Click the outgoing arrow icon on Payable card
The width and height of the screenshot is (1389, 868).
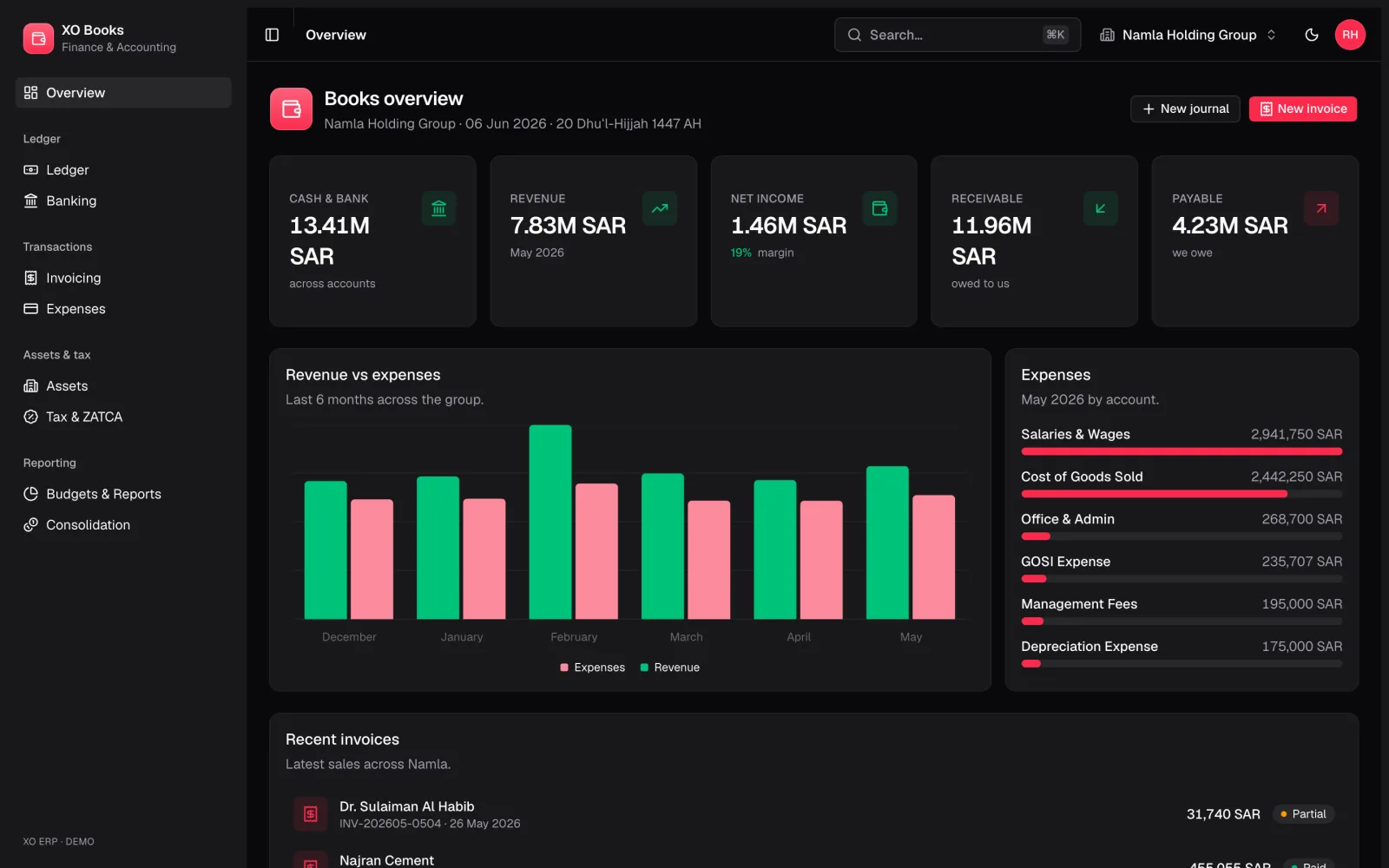tap(1321, 208)
